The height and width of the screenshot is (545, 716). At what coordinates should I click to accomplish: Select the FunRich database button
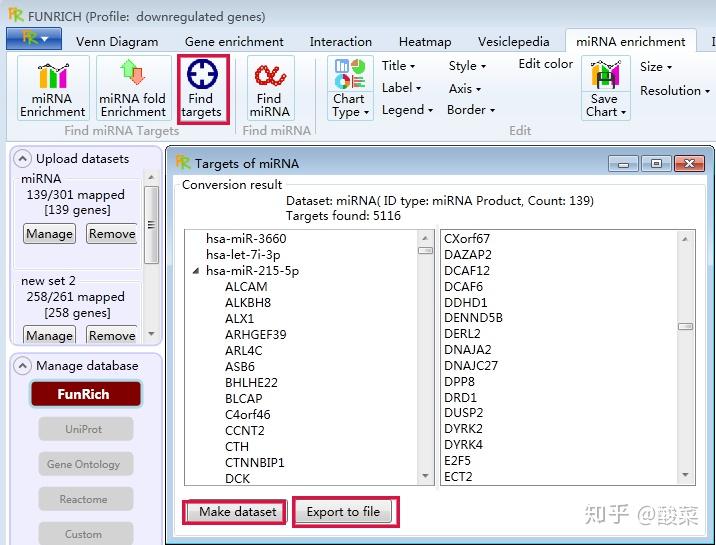(86, 394)
